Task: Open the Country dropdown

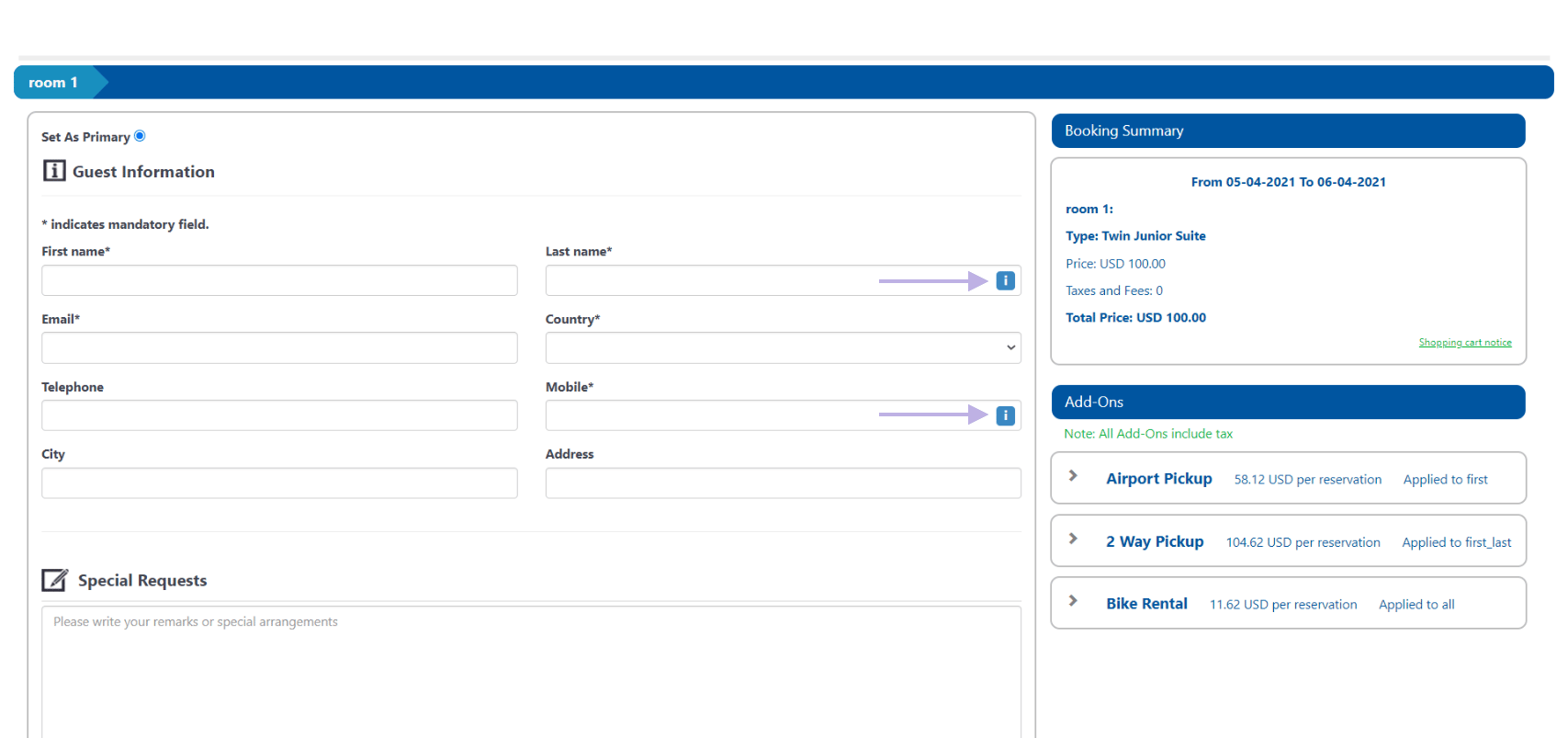Action: click(x=783, y=347)
